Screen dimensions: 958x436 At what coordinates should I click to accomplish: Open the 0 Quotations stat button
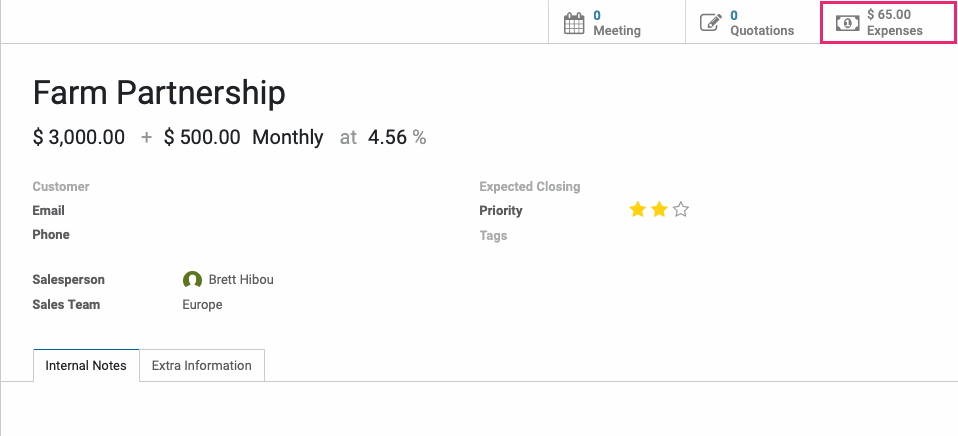coord(753,23)
